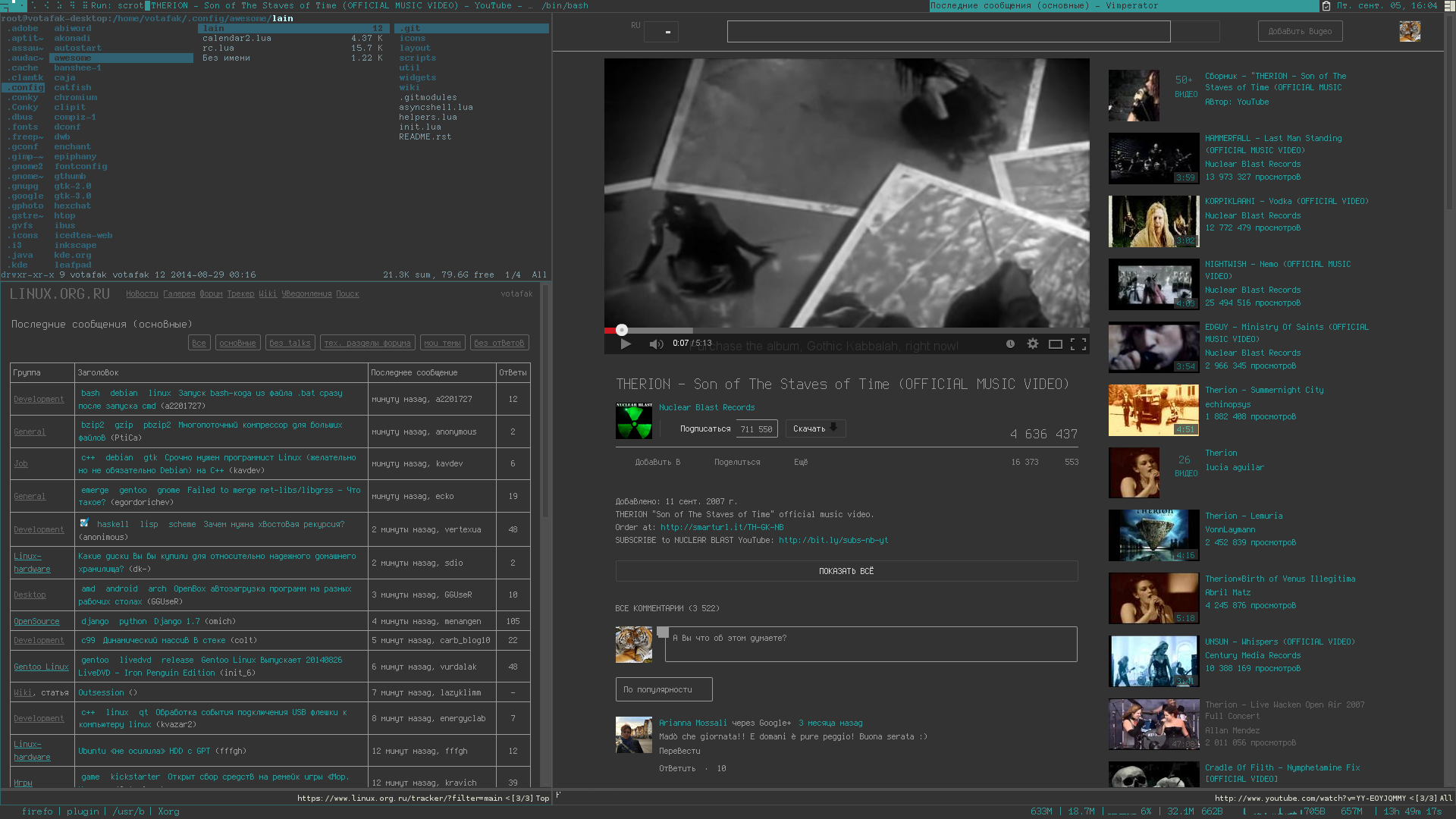Image resolution: width=1456 pixels, height=819 pixels.
Task: Select the 'мои темы' filter
Action: tap(442, 343)
